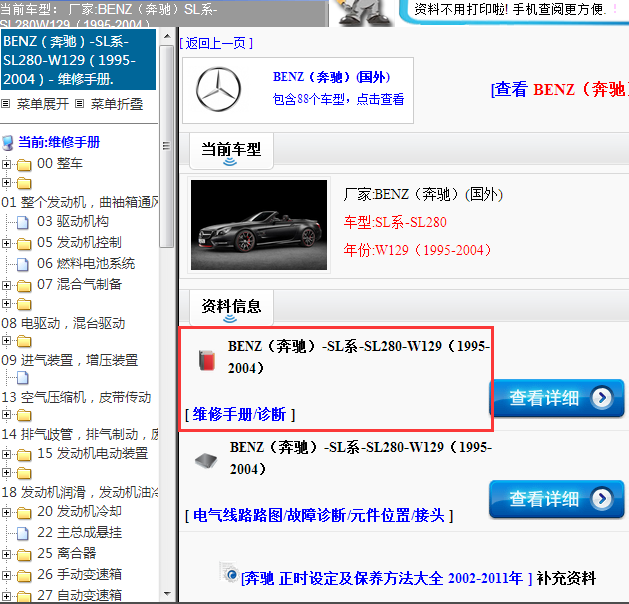Screen dimensions: 629x604
Task: Click 包含88个车型，点击查看 link
Action: coord(338,99)
